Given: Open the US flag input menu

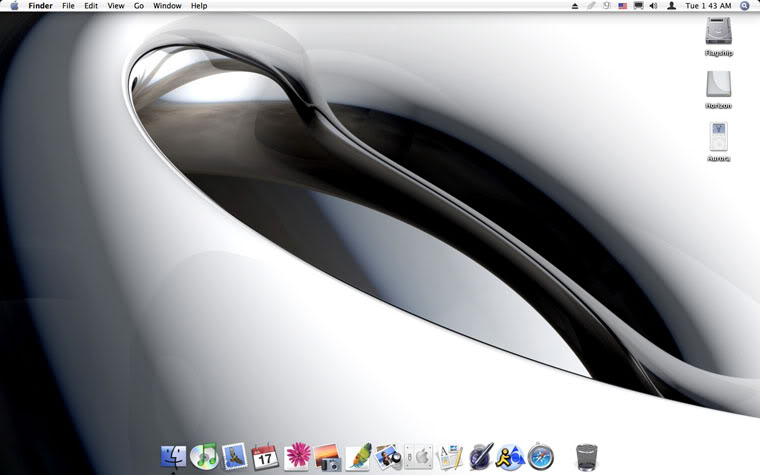Looking at the screenshot, I should [x=622, y=6].
